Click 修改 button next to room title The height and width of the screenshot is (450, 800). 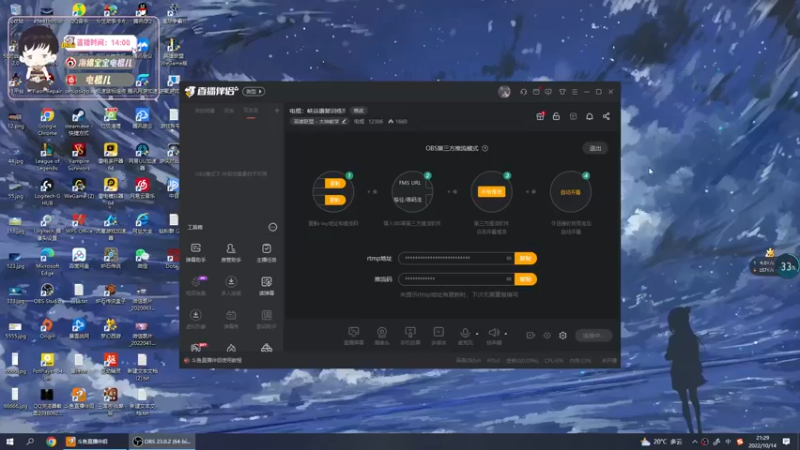[359, 110]
